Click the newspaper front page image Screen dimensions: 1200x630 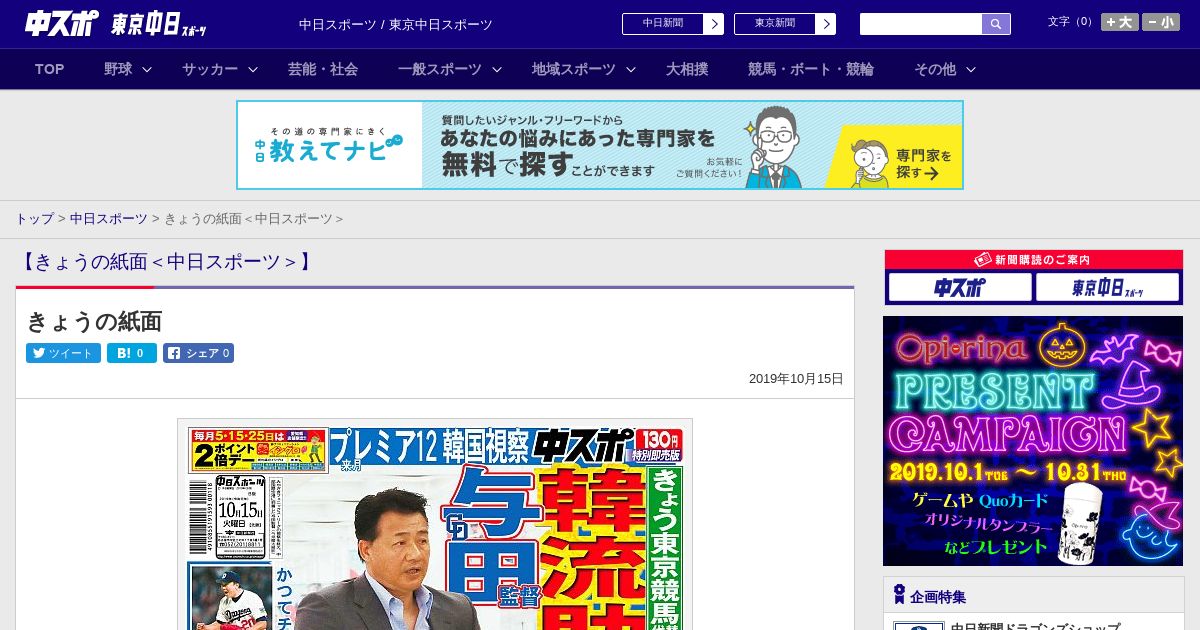click(x=435, y=525)
